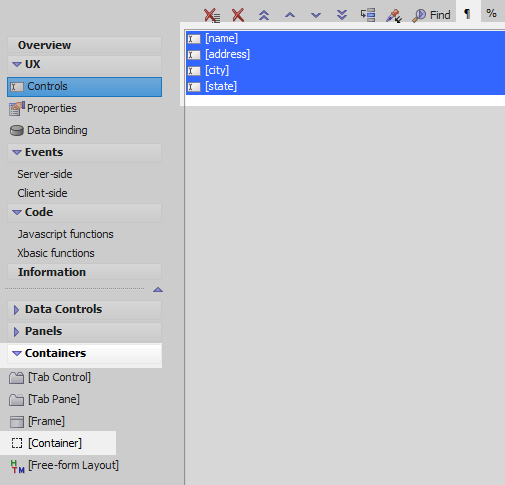
Task: Open Find in the toolbar
Action: pos(431,15)
